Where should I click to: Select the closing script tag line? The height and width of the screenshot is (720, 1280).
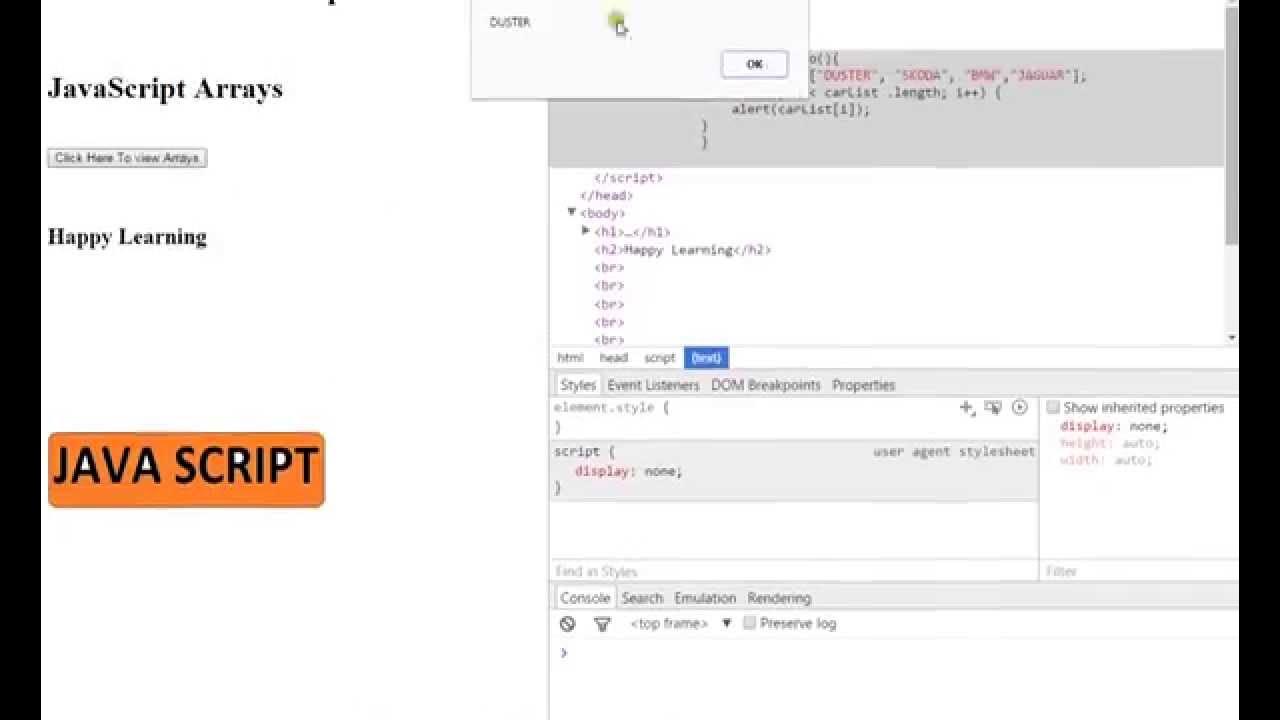click(x=628, y=177)
